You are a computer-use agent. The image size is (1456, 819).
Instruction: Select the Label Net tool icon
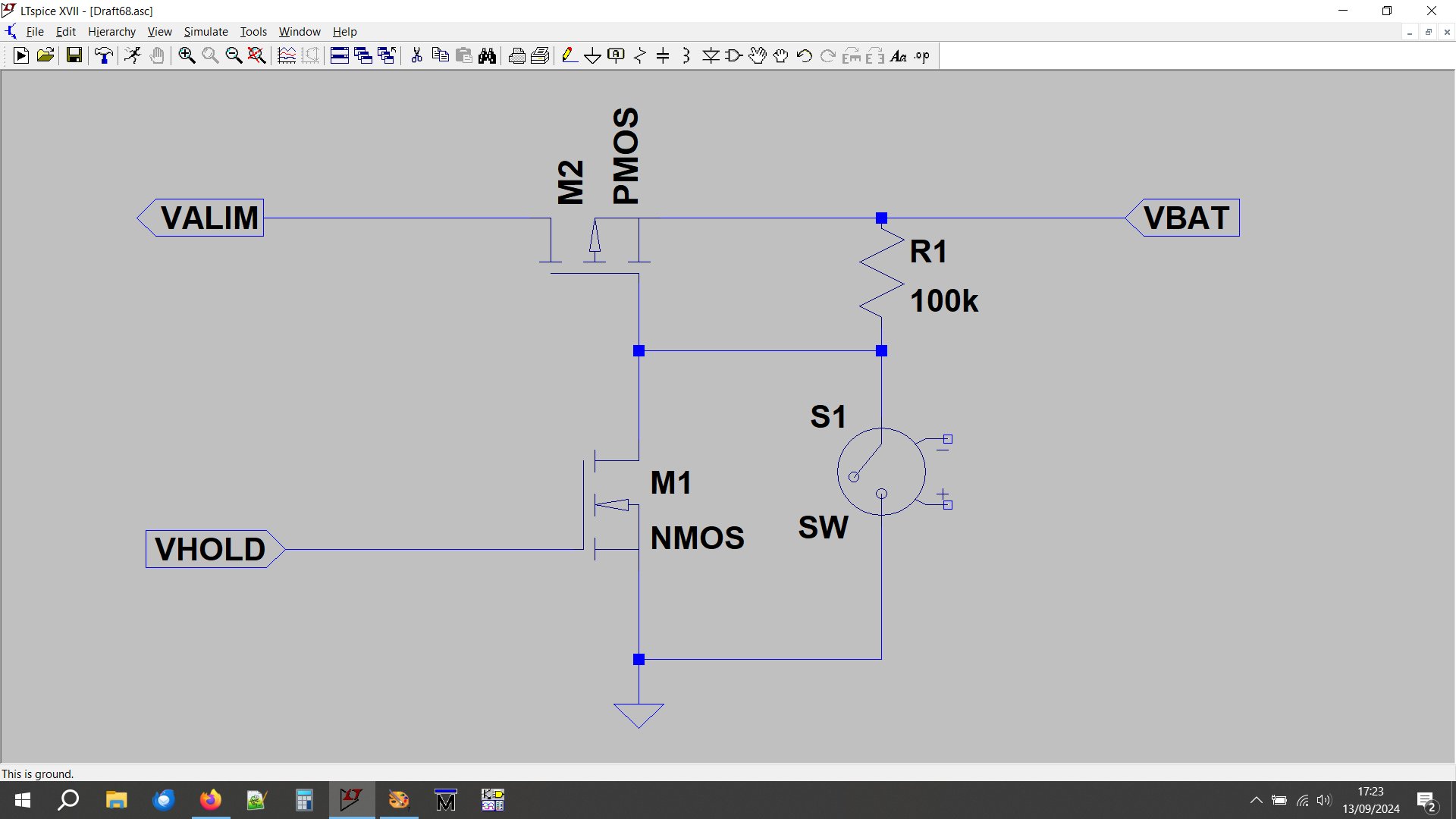(616, 55)
